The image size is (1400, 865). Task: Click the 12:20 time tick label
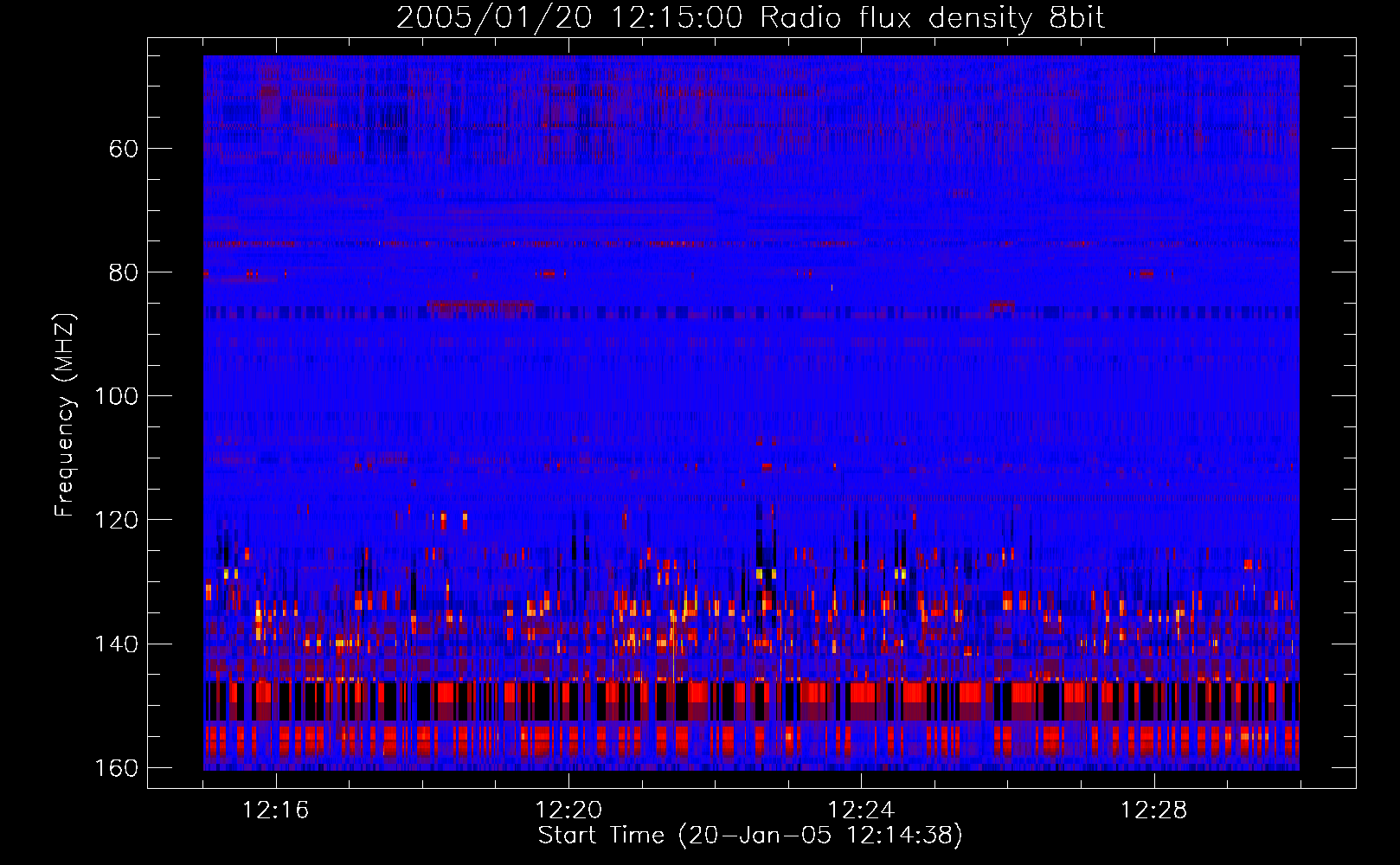click(568, 811)
